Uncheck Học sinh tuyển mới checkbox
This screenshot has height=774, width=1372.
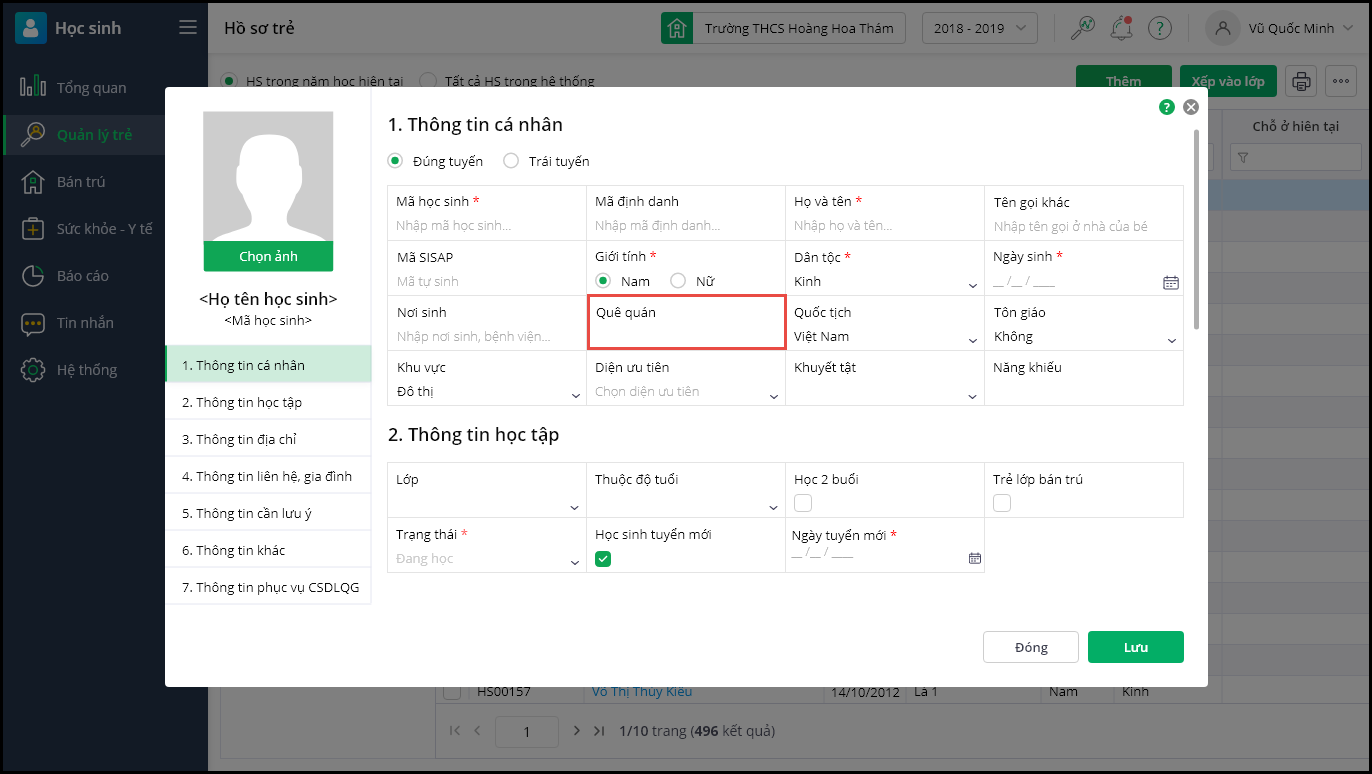[603, 559]
